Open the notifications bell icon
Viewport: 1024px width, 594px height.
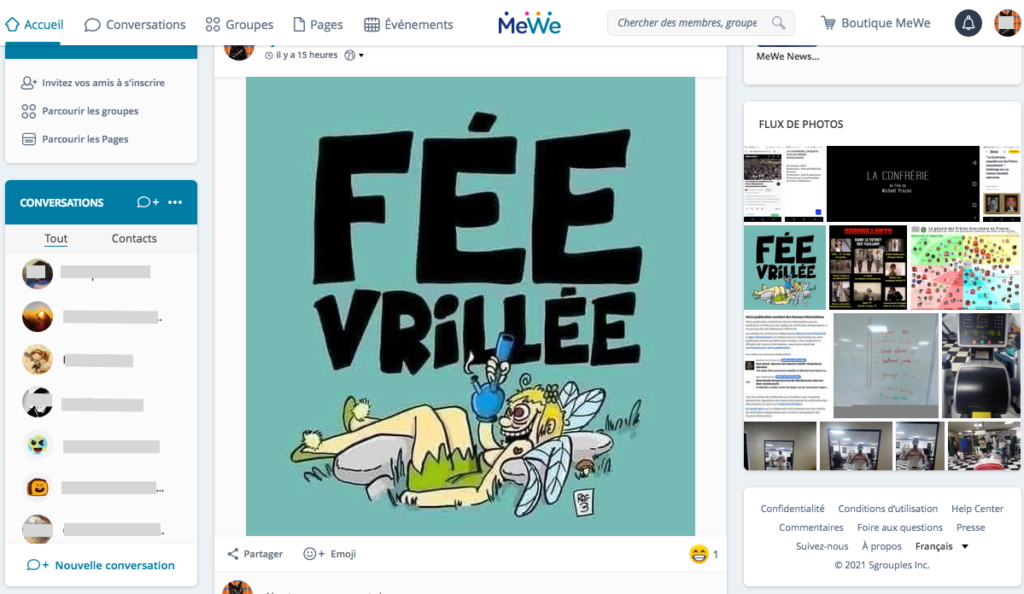[x=968, y=23]
